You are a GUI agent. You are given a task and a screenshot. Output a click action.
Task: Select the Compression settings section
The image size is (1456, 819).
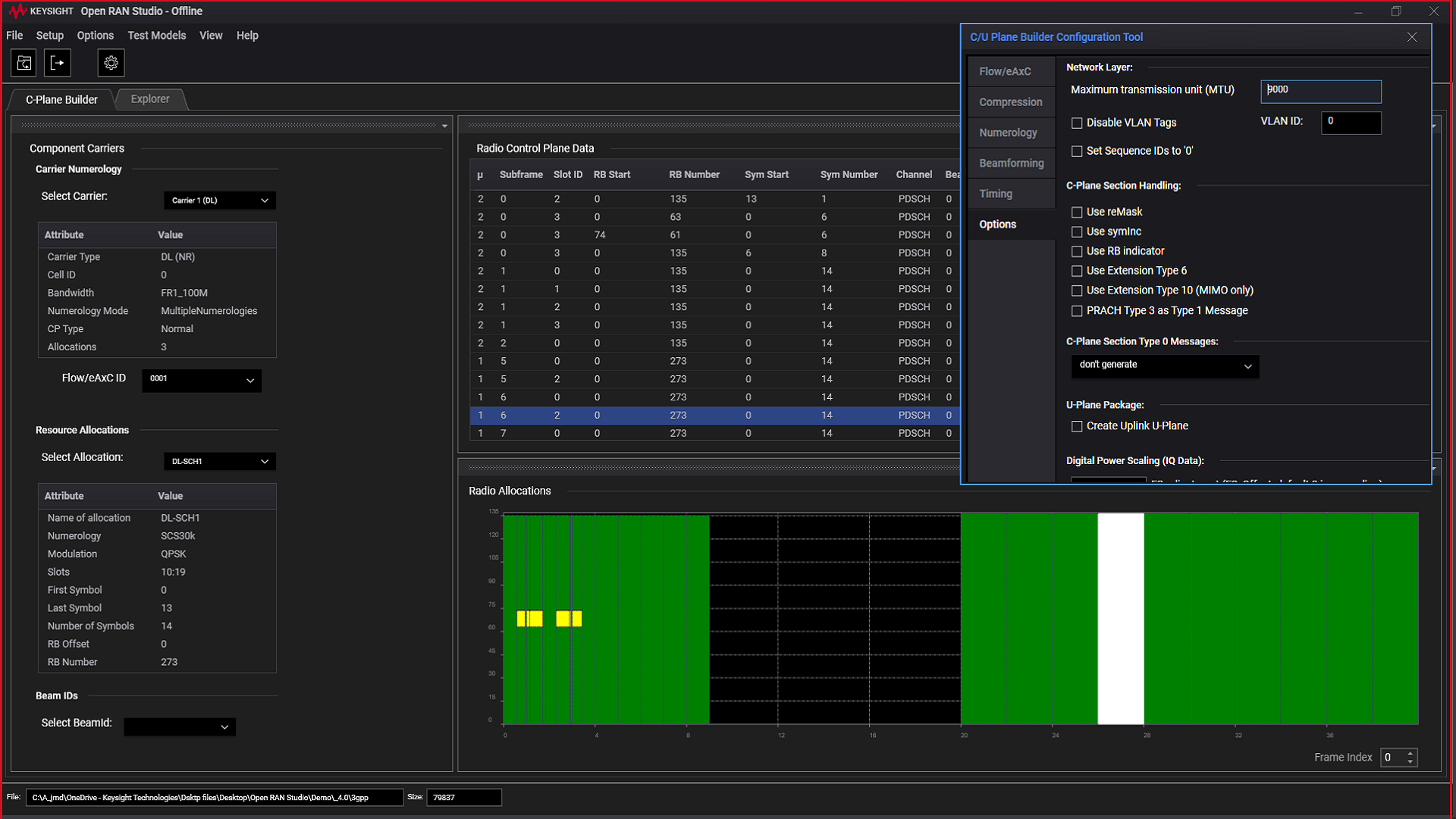(x=1010, y=102)
